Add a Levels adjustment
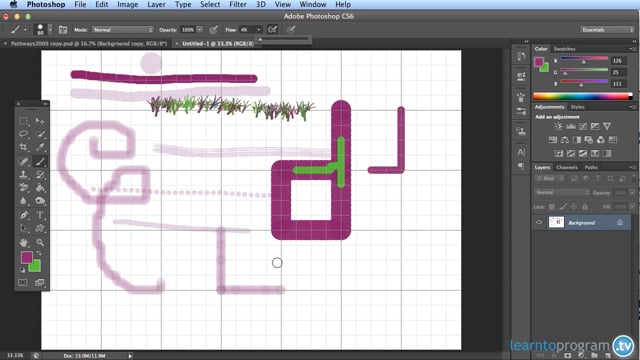This screenshot has height=360, width=640. tap(571, 127)
